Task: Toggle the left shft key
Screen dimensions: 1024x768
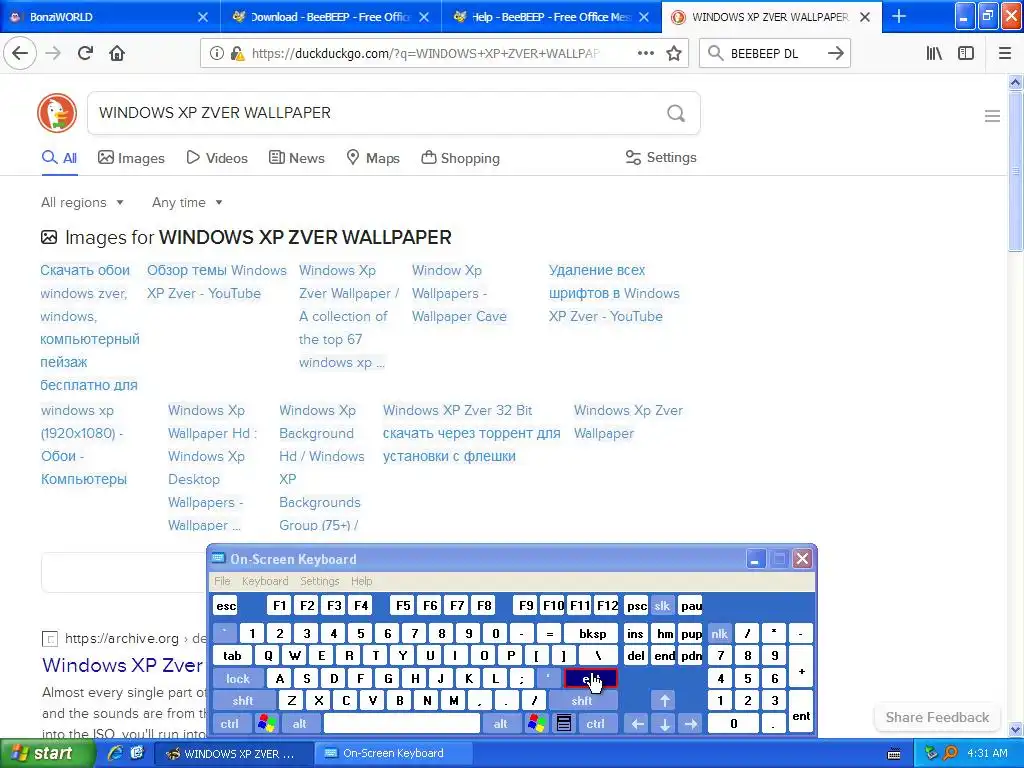Action: click(243, 701)
